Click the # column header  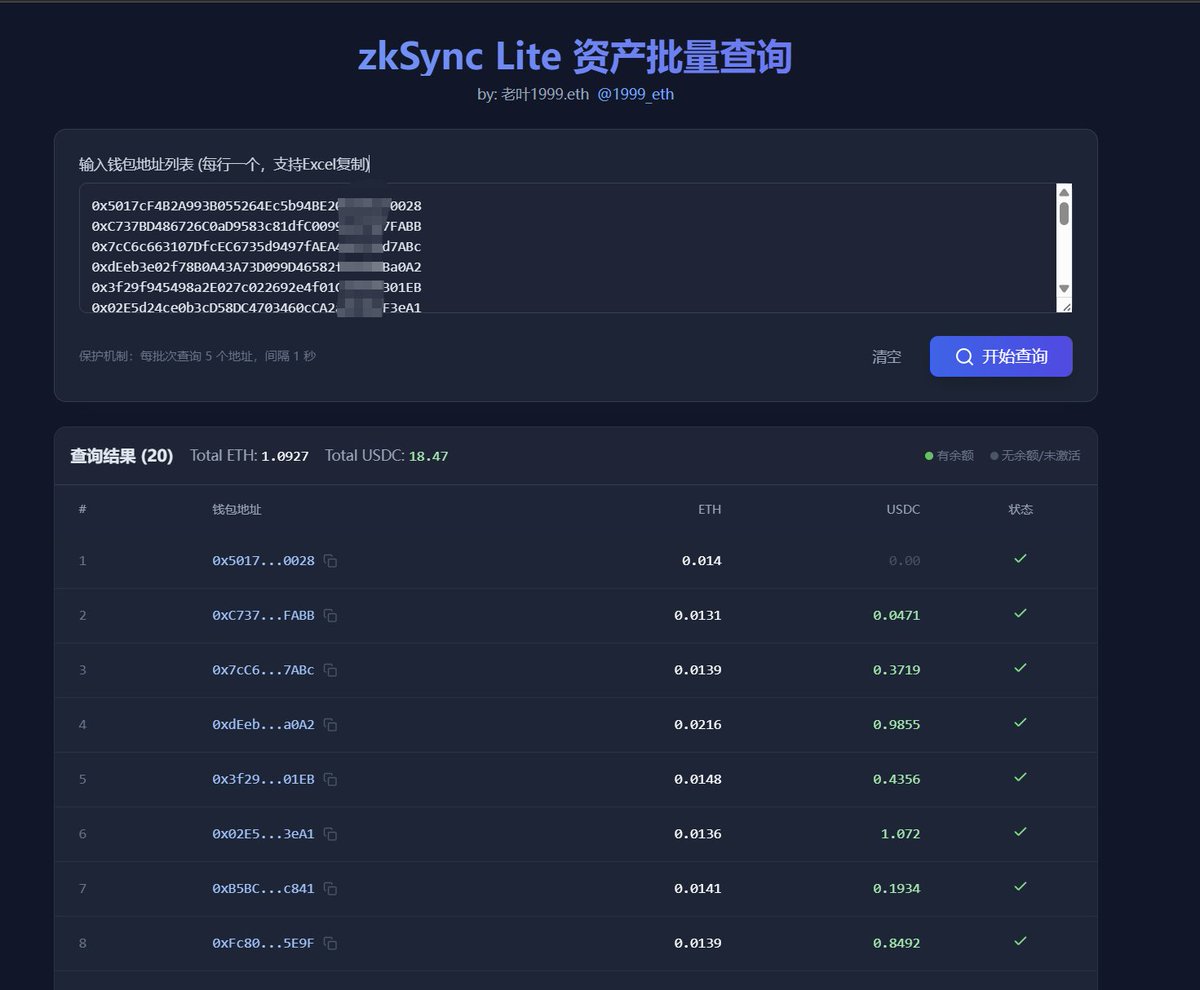tap(82, 510)
